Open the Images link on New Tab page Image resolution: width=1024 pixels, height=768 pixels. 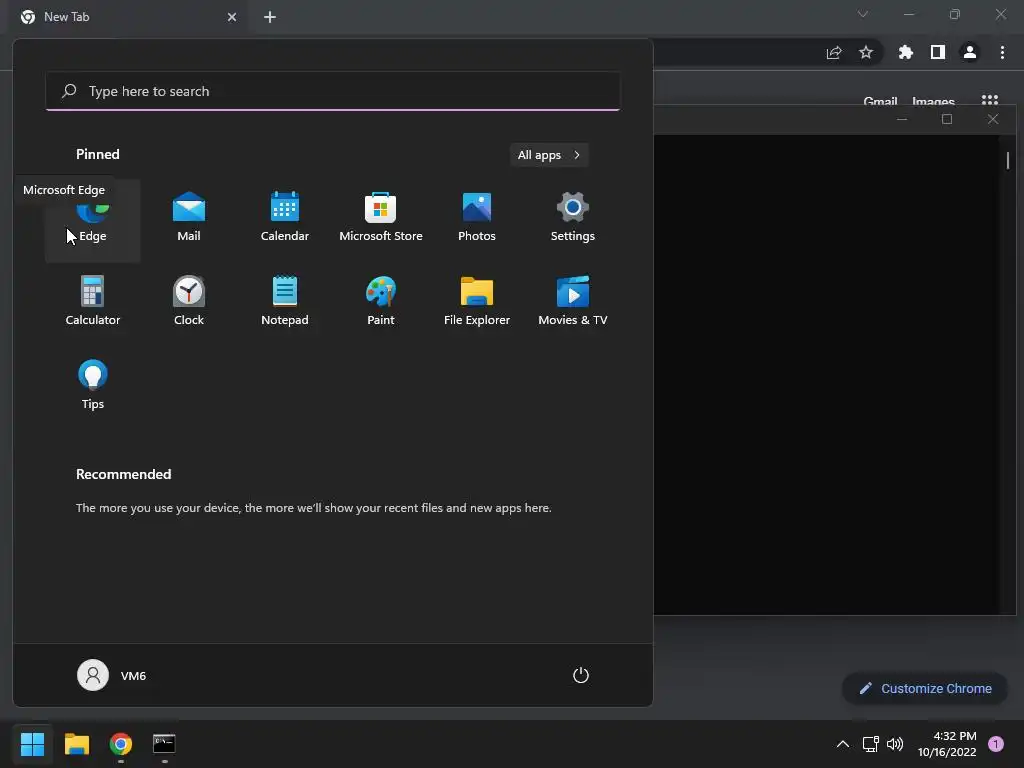[x=933, y=101]
